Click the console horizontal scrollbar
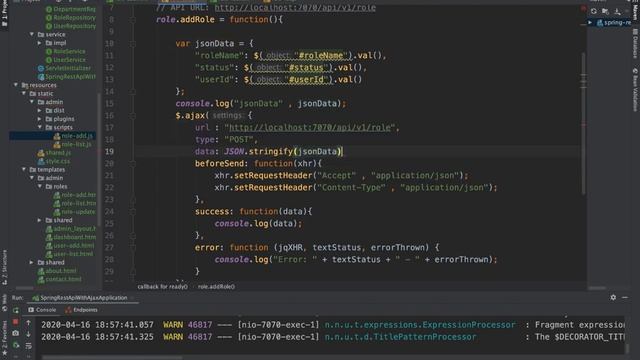The width and height of the screenshot is (640, 360). (112, 358)
